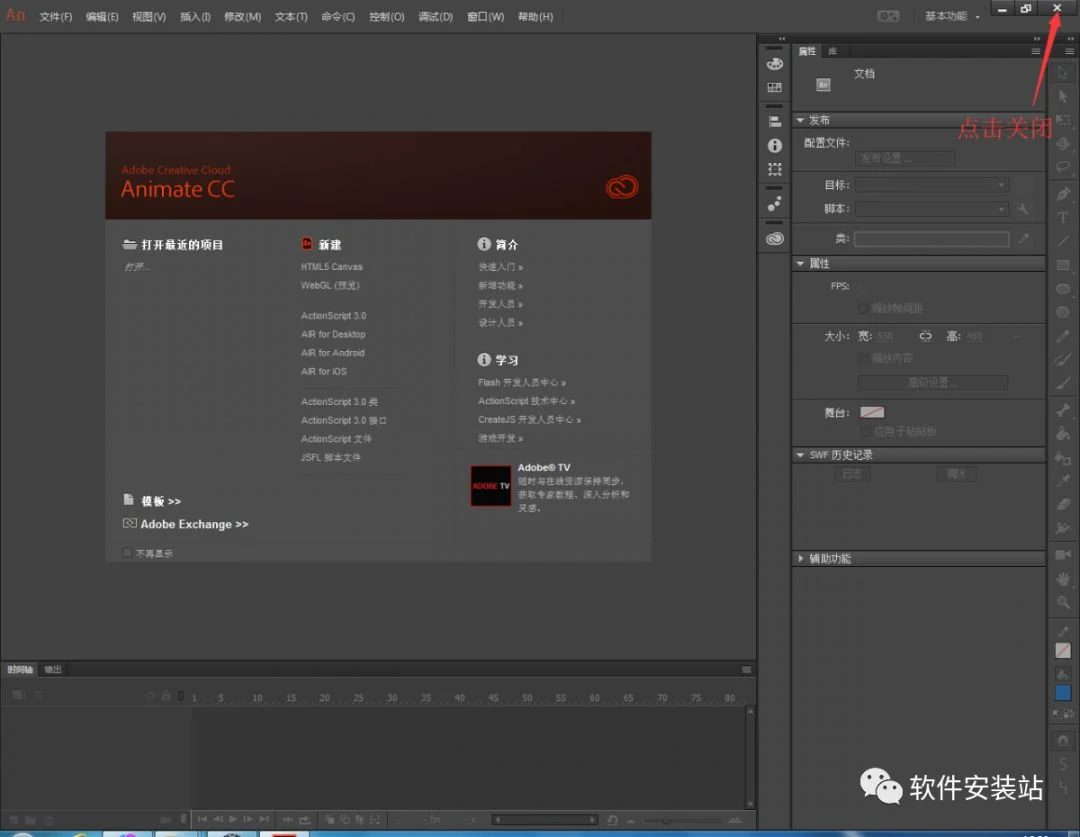1080x837 pixels.
Task: Toggle the link width and height icon
Action: tap(925, 336)
